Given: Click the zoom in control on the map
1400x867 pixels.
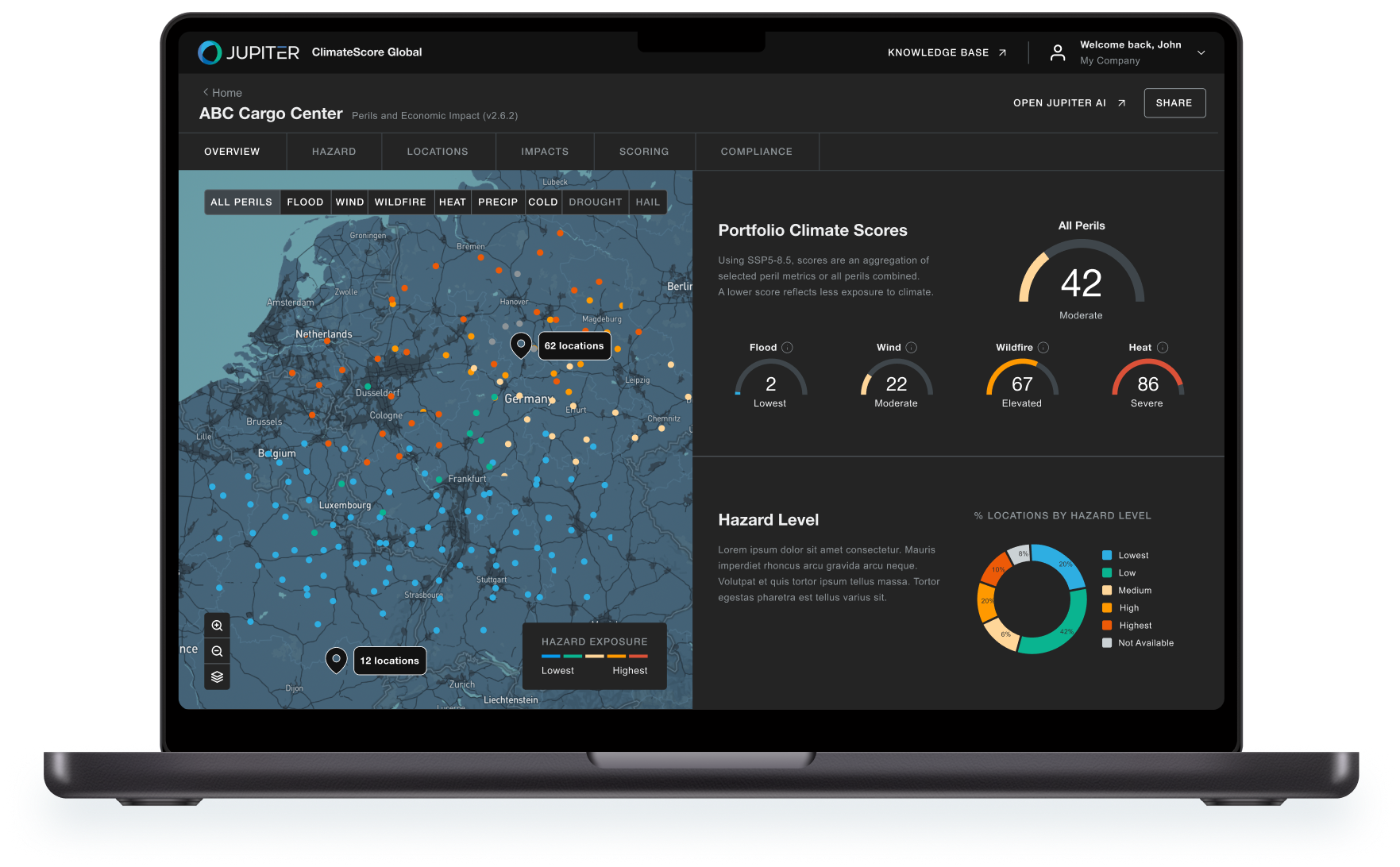Looking at the screenshot, I should 217,625.
